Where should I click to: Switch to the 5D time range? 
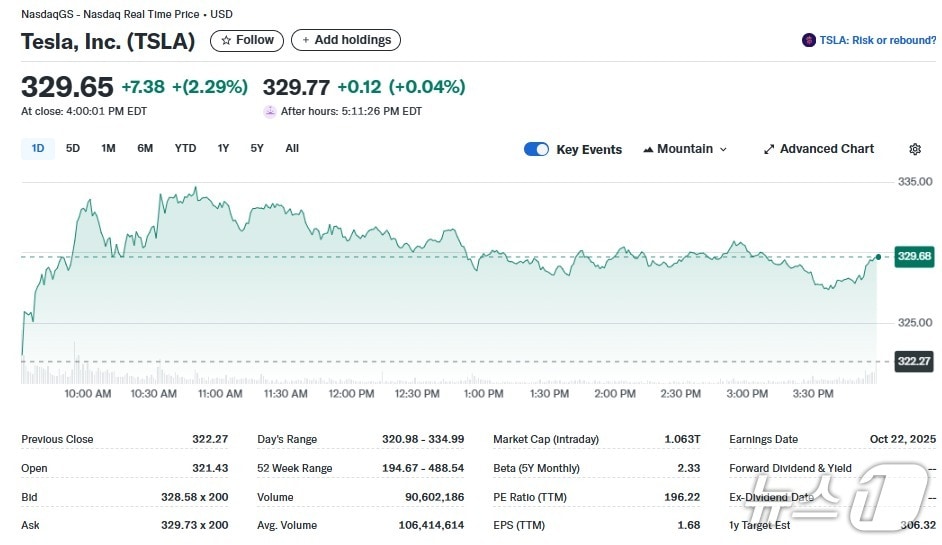pyautogui.click(x=73, y=149)
